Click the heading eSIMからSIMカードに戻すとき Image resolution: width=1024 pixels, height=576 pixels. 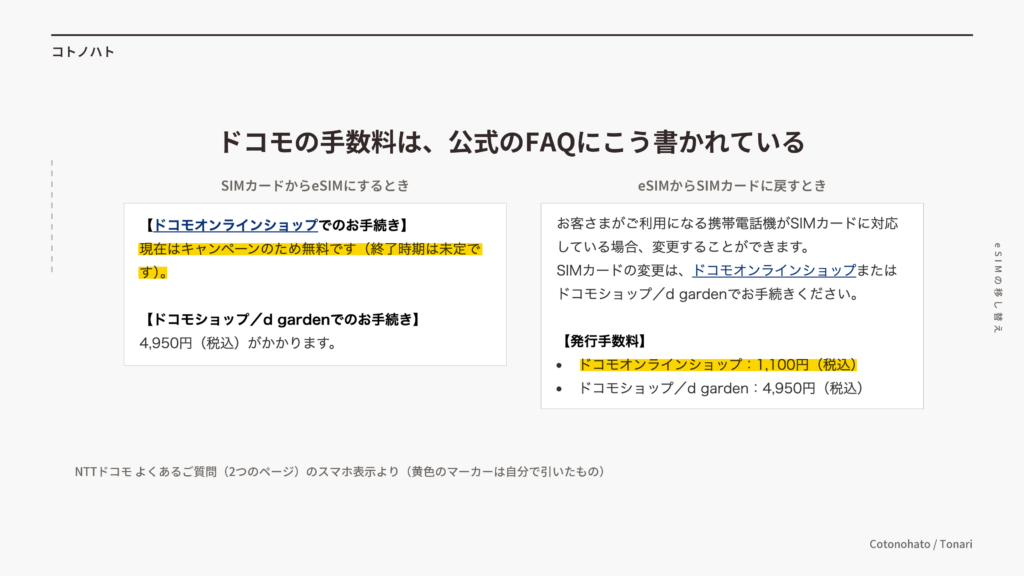pos(732,186)
